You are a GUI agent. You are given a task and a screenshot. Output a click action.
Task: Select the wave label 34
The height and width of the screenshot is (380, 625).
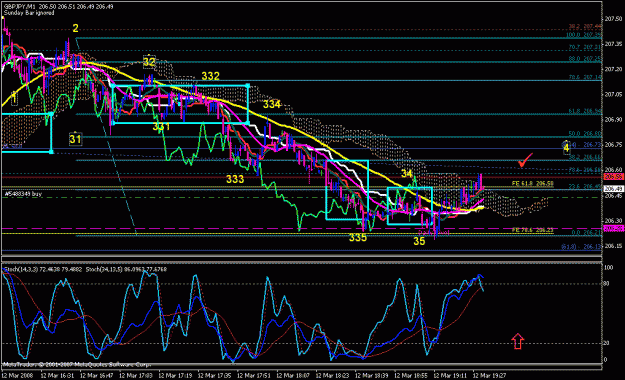pos(407,173)
